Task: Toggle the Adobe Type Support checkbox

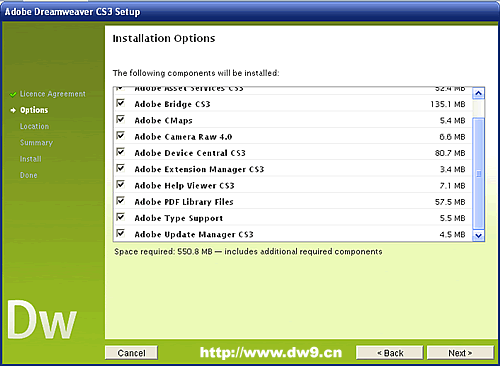Action: tap(120, 217)
